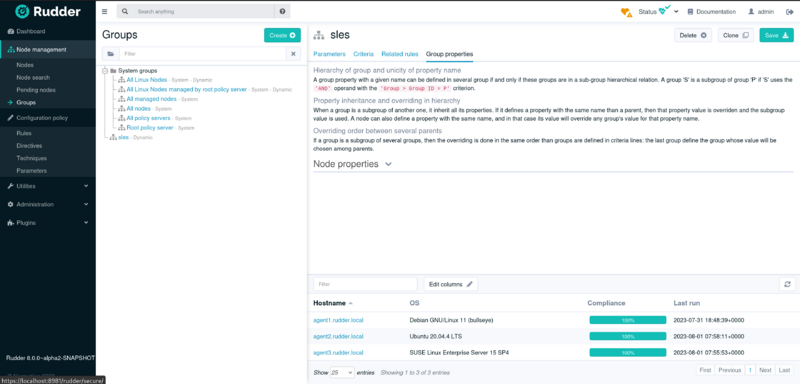The image size is (800, 384).
Task: Clone the sles group
Action: [x=736, y=35]
